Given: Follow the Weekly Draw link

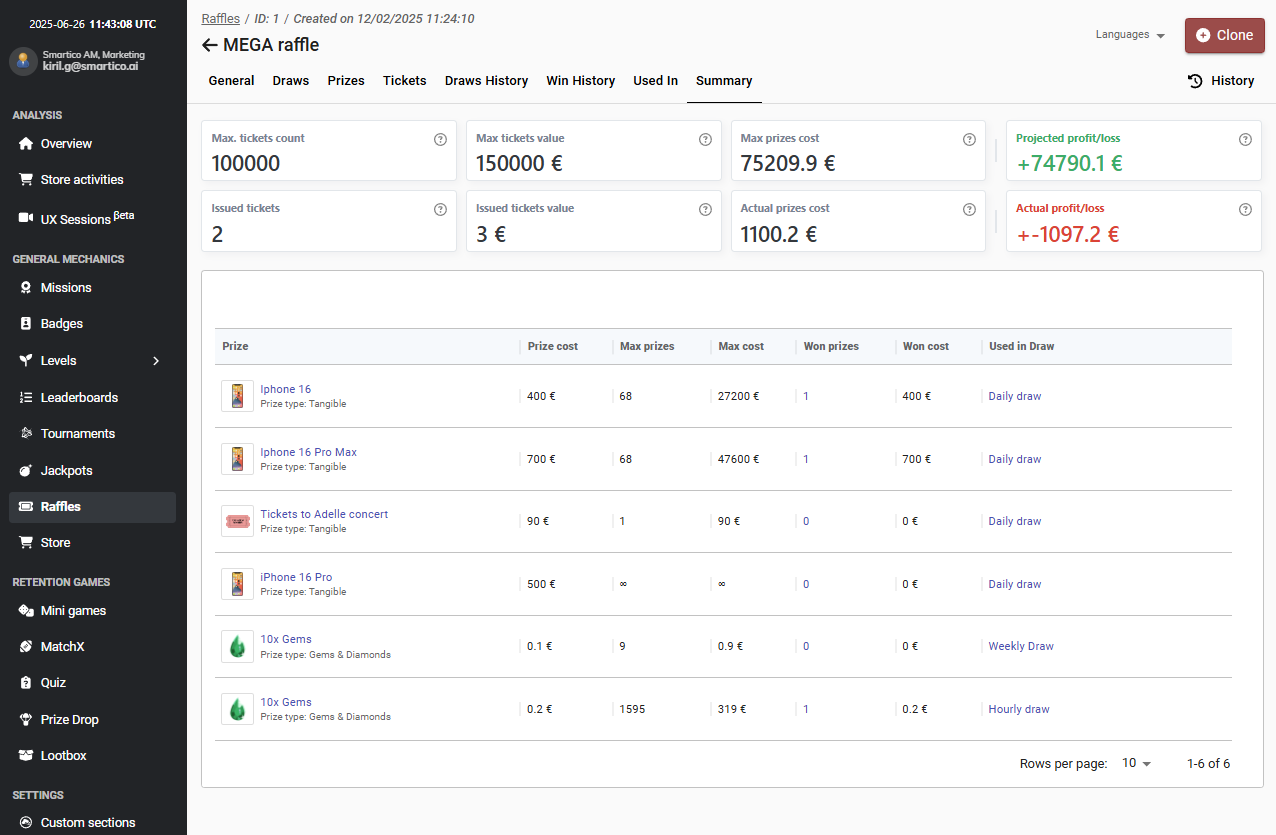Looking at the screenshot, I should (1021, 646).
